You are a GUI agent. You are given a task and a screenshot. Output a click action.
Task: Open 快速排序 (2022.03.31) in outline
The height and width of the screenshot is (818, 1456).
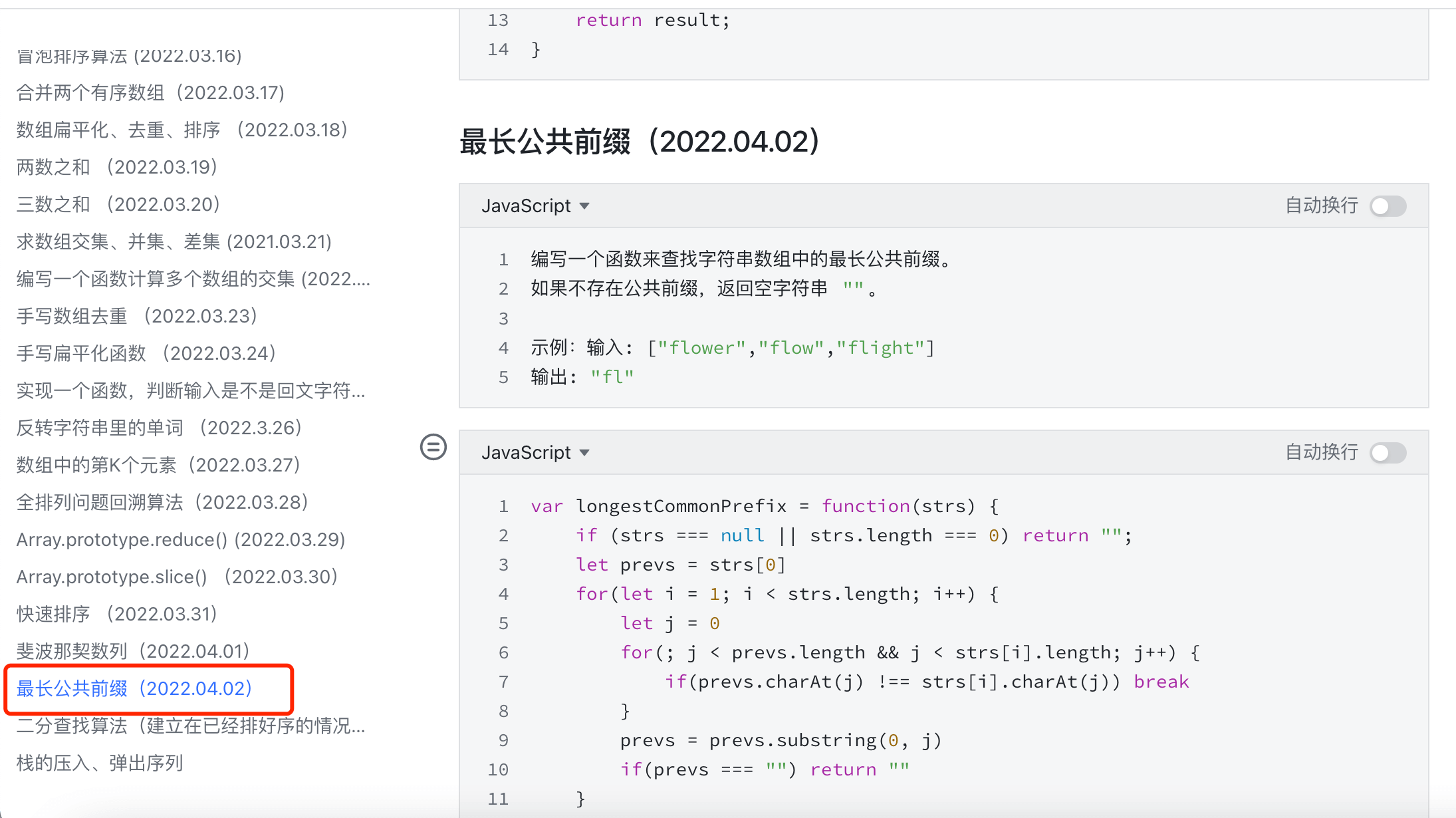click(x=117, y=614)
